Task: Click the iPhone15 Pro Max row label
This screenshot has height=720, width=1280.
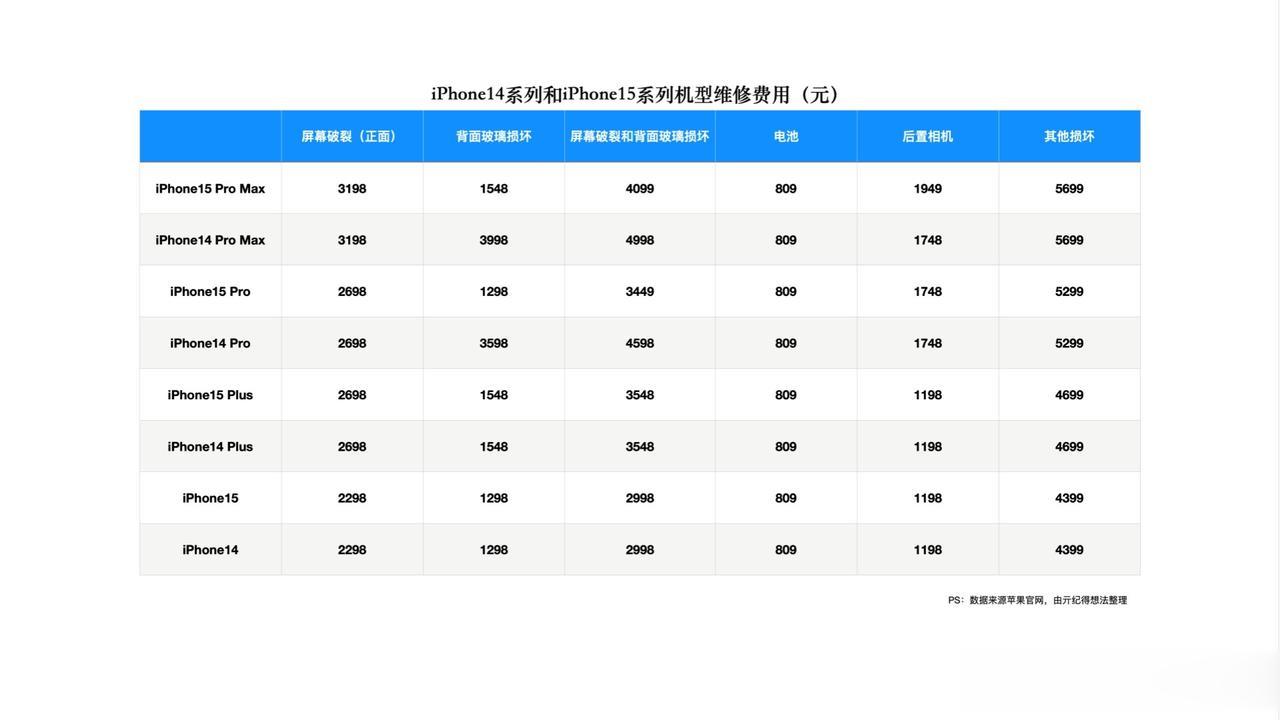Action: pyautogui.click(x=210, y=188)
